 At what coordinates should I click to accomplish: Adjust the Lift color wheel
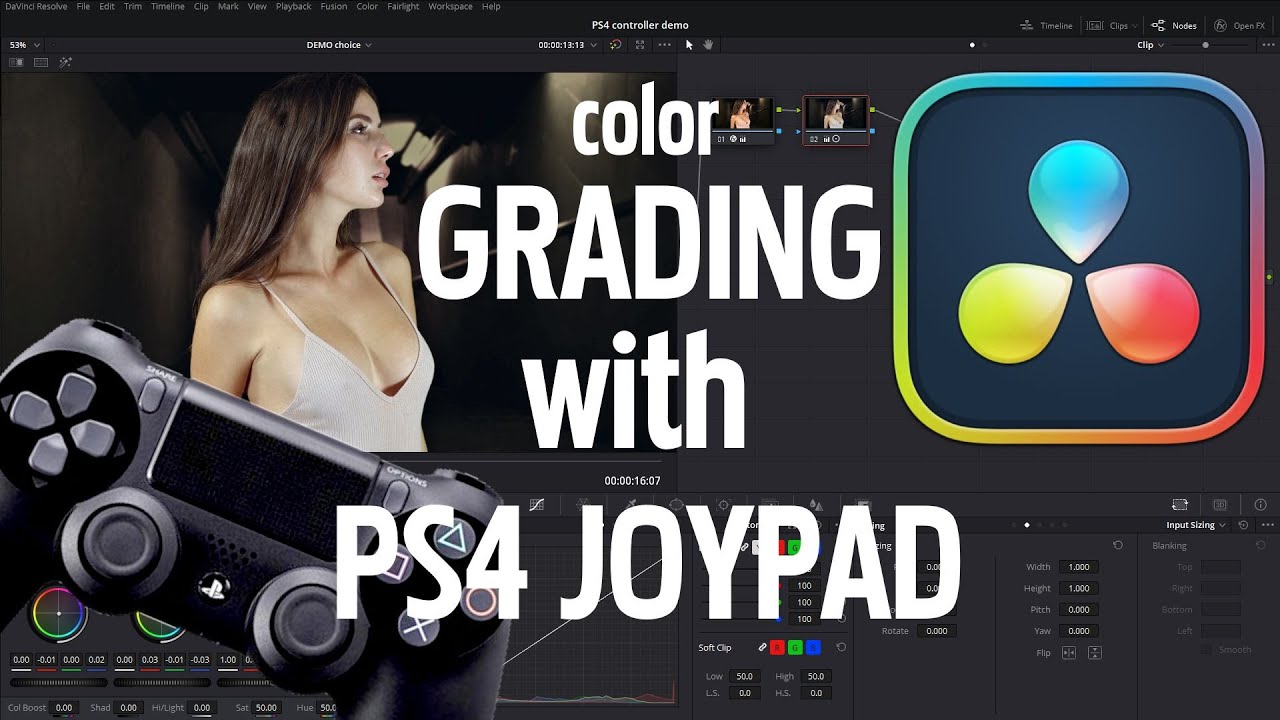point(58,612)
